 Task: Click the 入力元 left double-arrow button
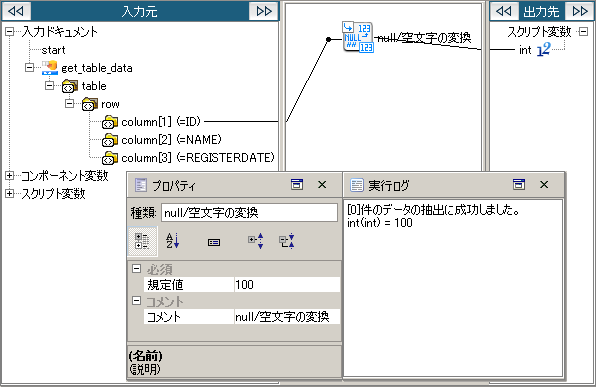(16, 11)
